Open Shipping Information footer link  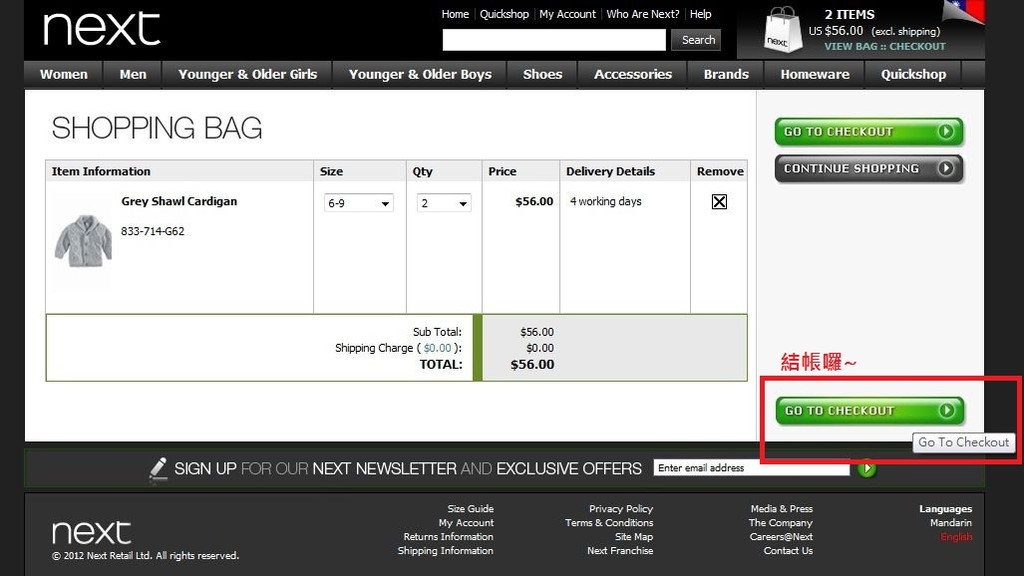click(445, 551)
